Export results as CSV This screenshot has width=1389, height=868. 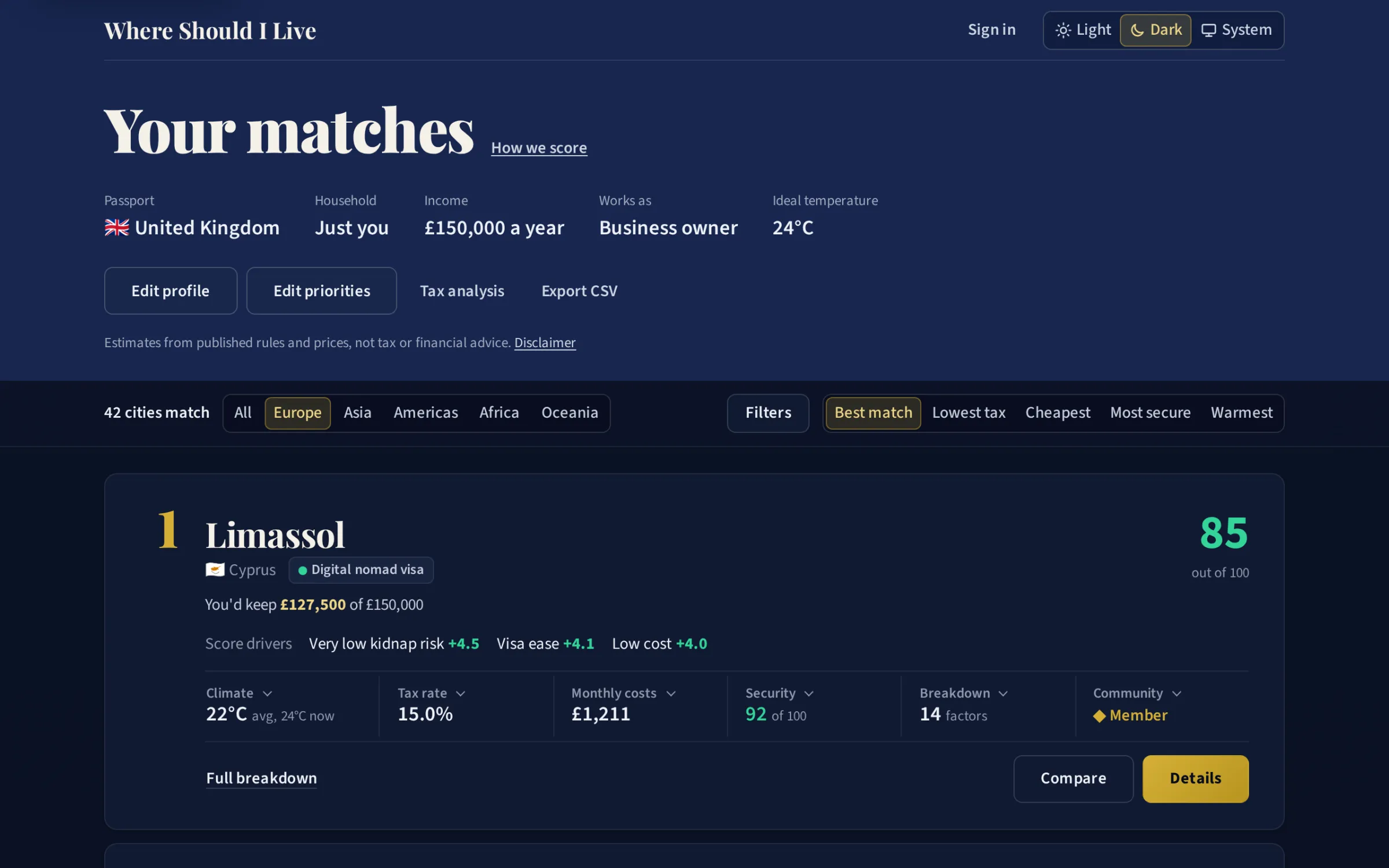point(579,290)
